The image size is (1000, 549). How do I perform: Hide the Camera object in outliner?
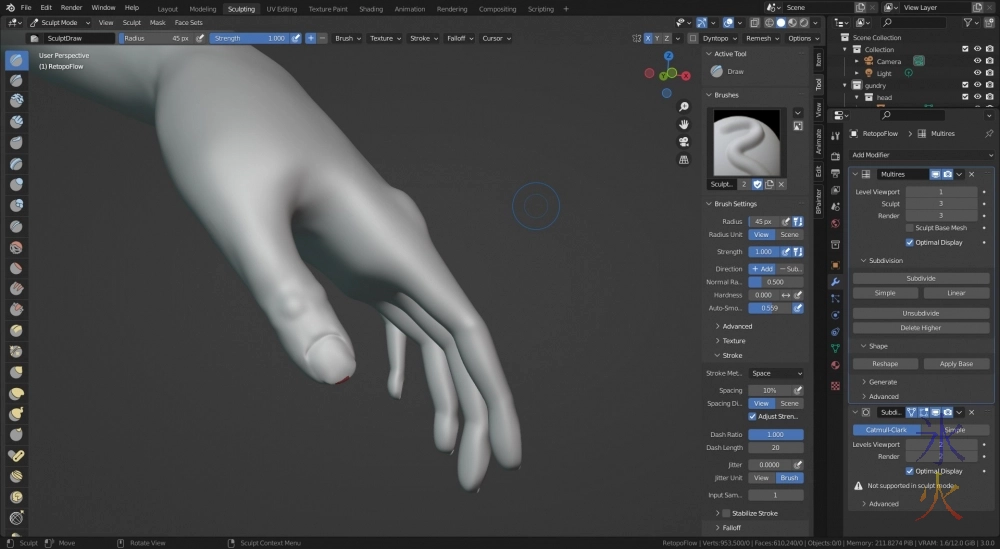977,61
